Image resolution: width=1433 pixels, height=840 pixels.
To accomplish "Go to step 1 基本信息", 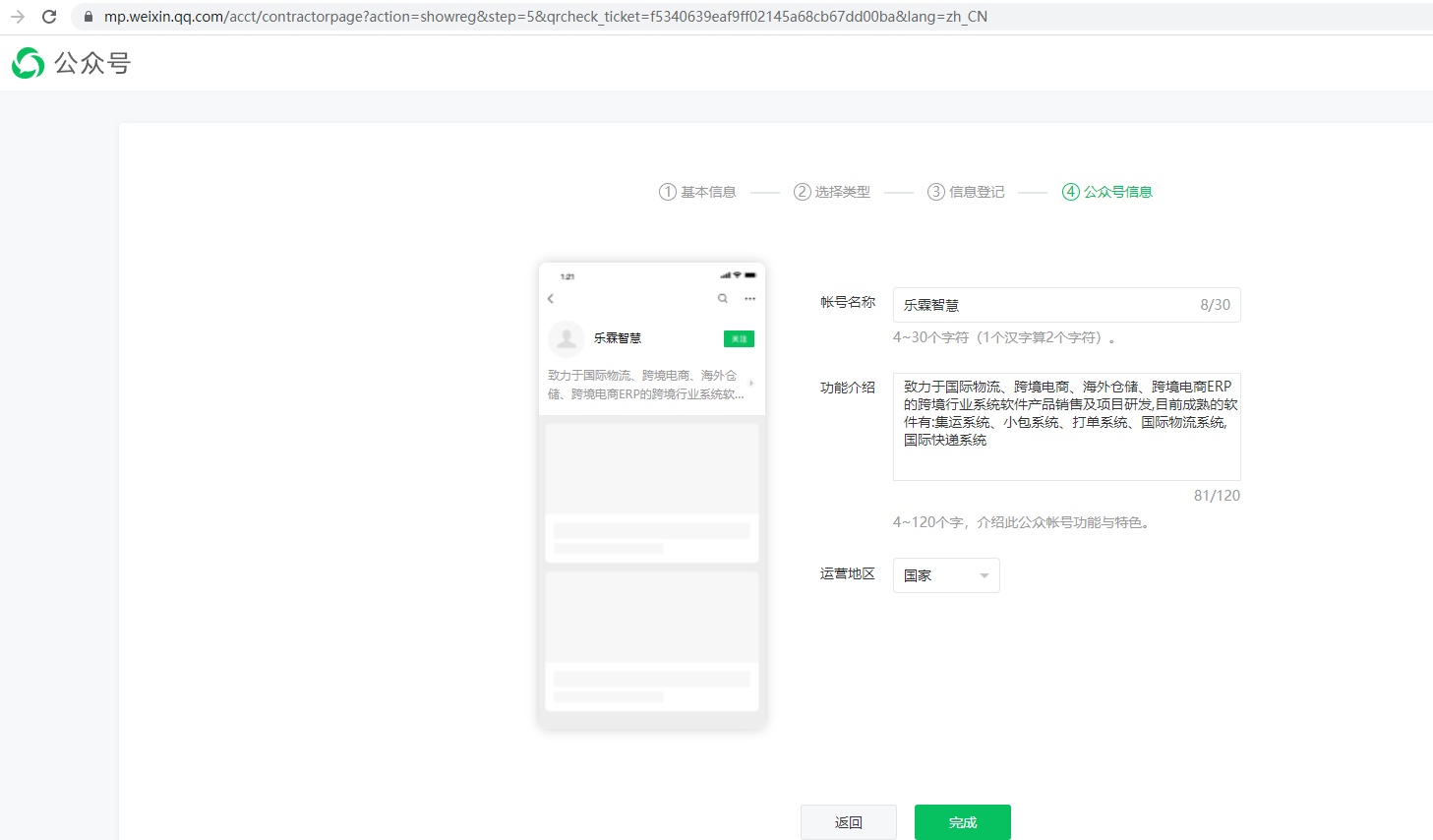I will click(x=697, y=192).
